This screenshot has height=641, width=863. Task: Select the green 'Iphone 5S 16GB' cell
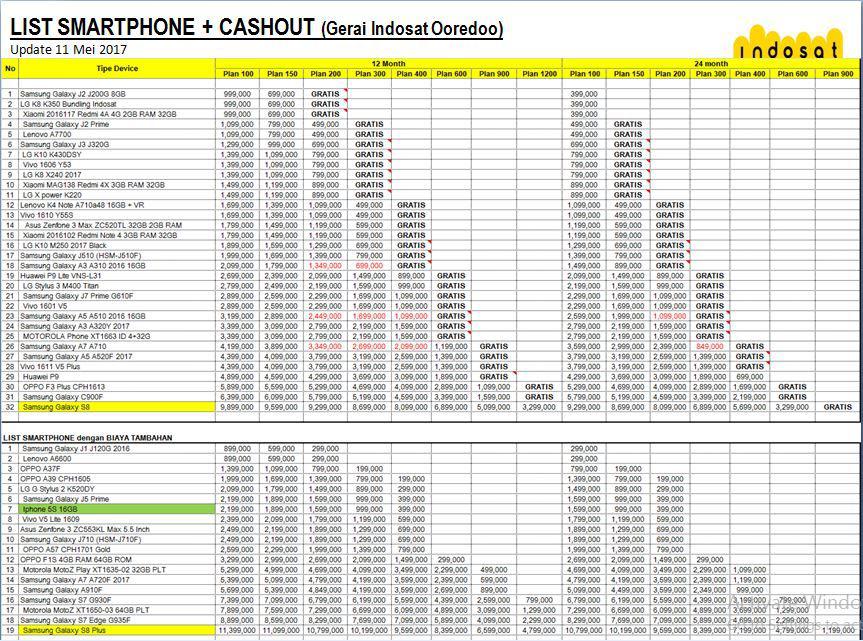[117, 509]
